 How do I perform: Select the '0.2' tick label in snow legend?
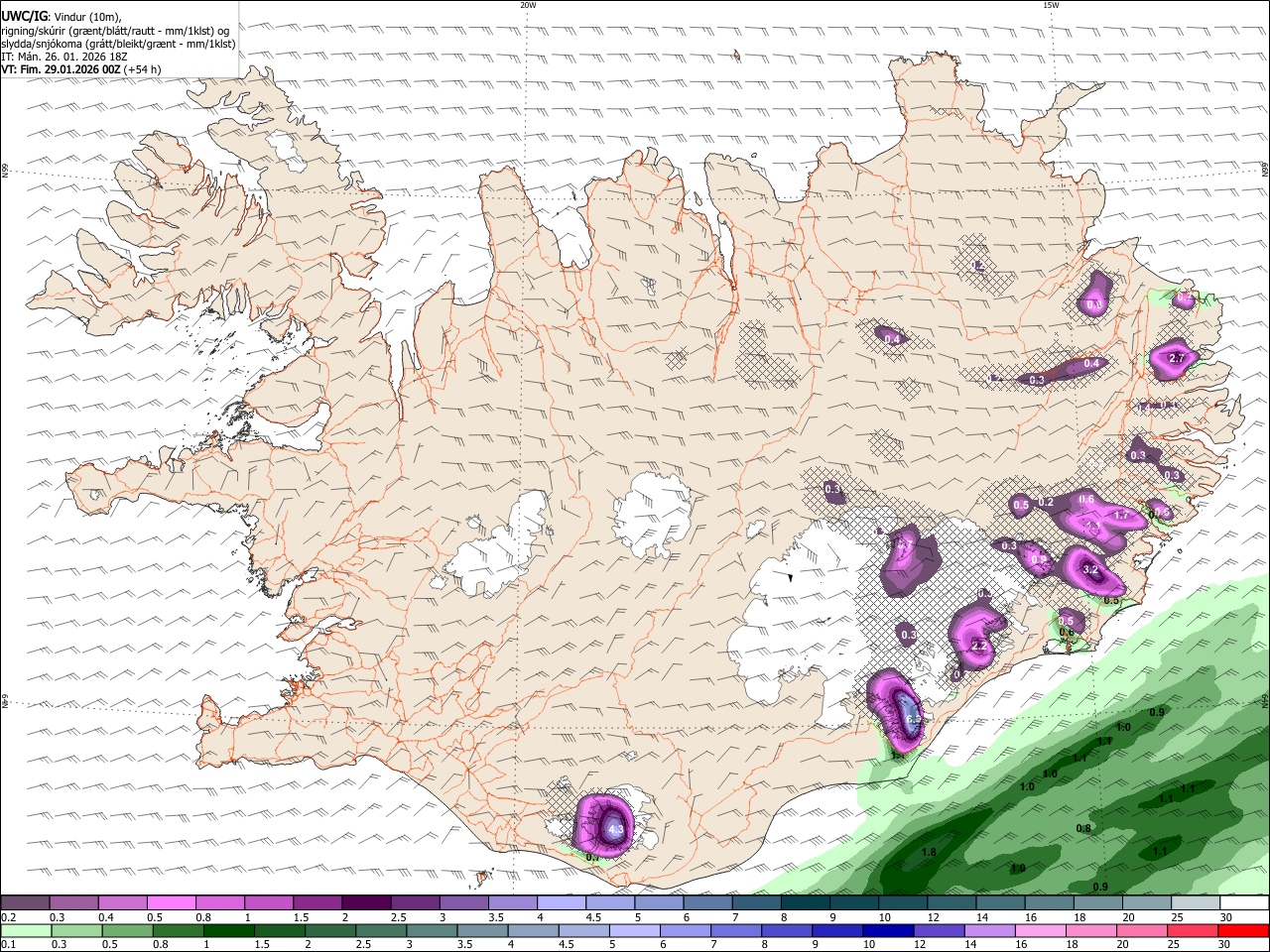tap(8, 917)
